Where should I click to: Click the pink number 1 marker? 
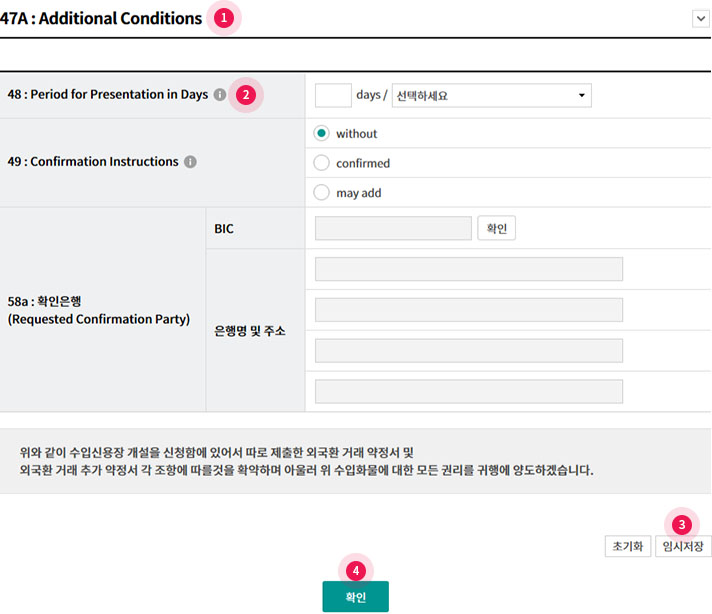pos(224,18)
